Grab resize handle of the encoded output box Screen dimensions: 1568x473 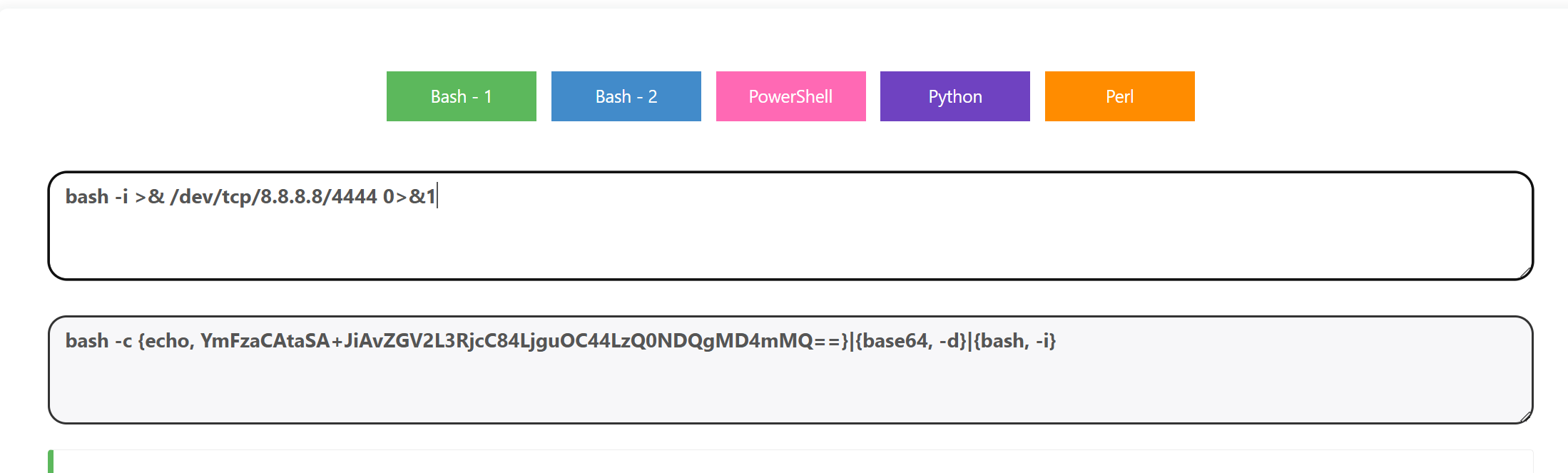tap(1525, 416)
